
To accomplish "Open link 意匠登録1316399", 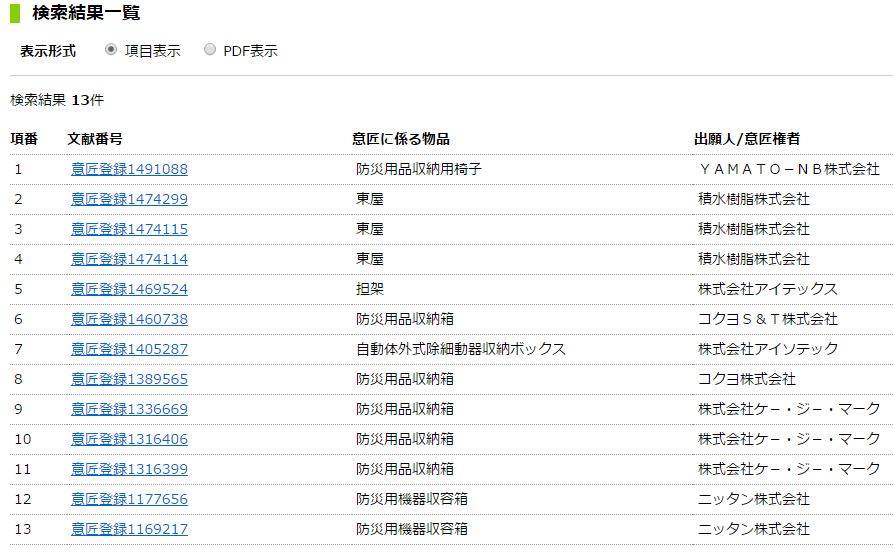I will (129, 469).
